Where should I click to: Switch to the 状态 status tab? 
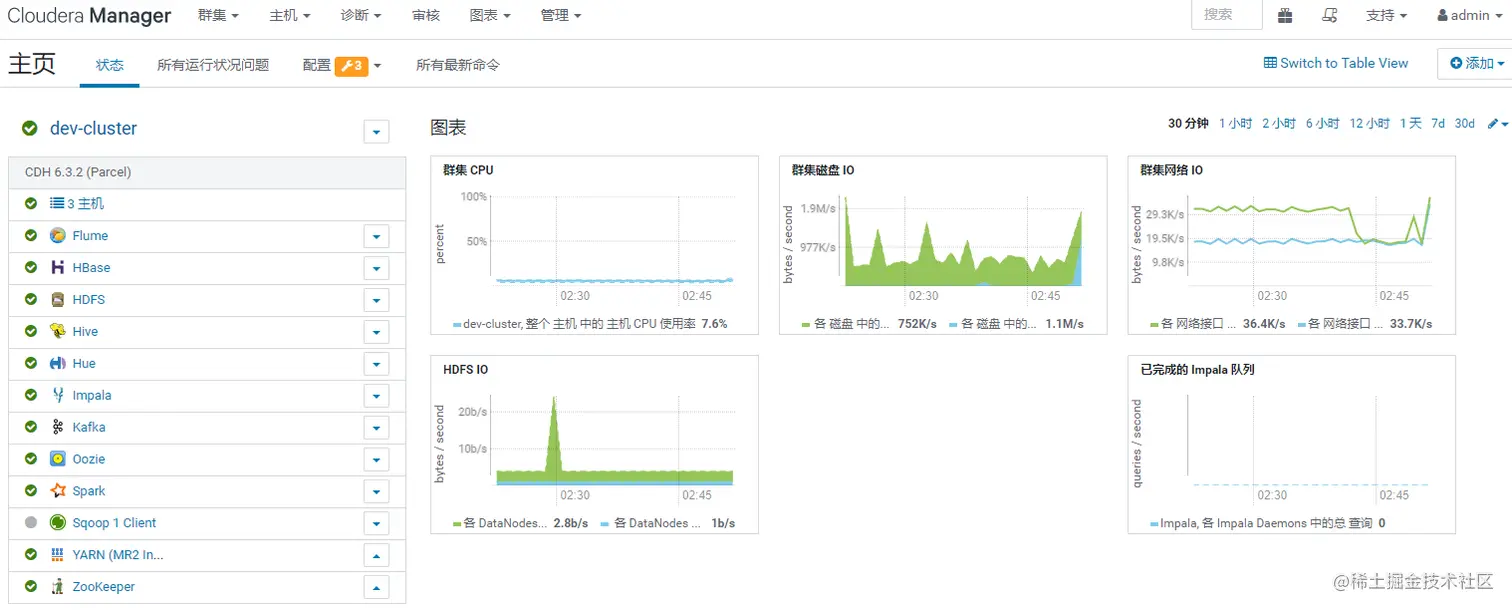(x=110, y=65)
